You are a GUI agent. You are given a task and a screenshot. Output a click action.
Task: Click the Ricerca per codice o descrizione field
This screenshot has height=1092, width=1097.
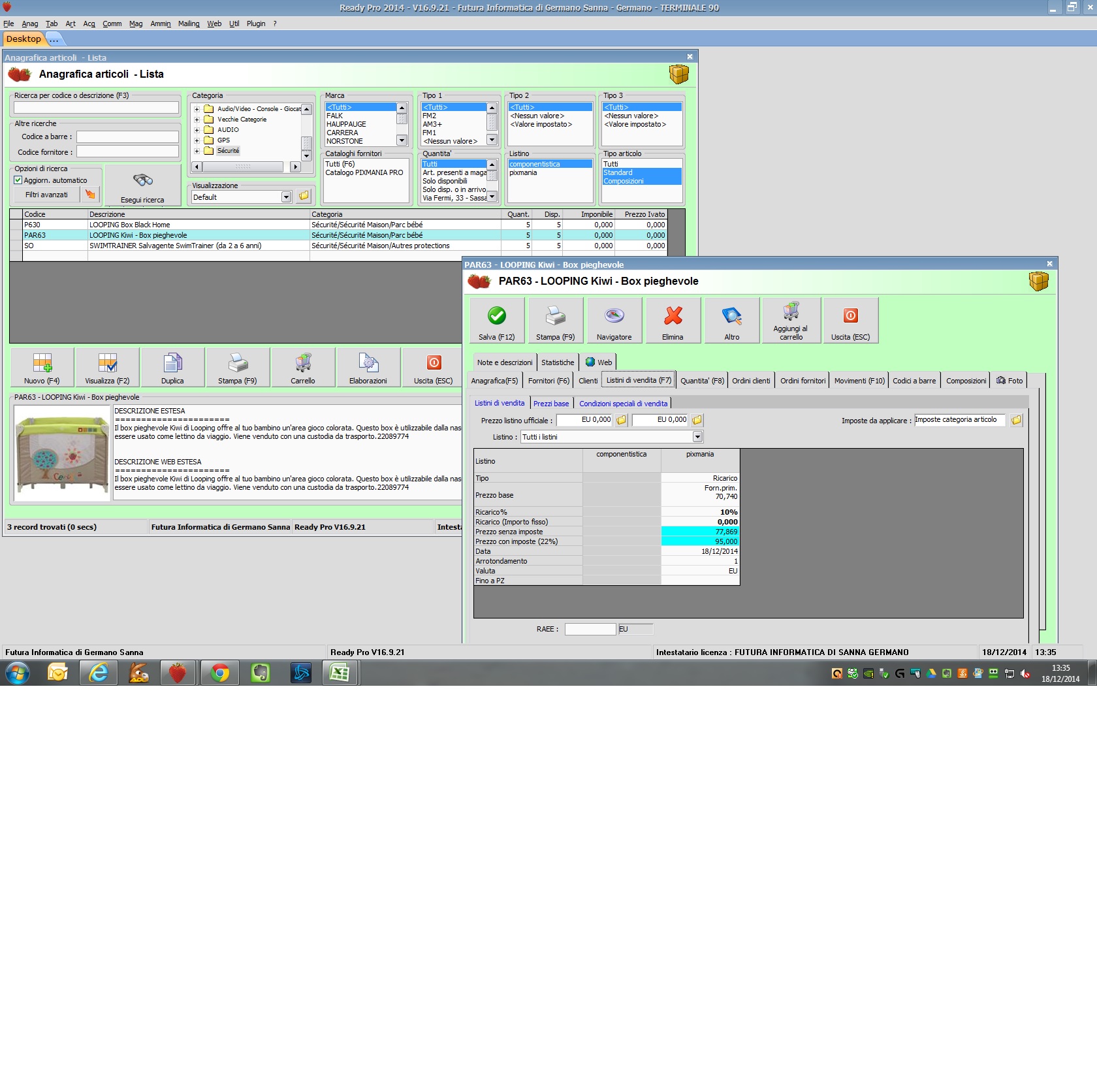96,107
